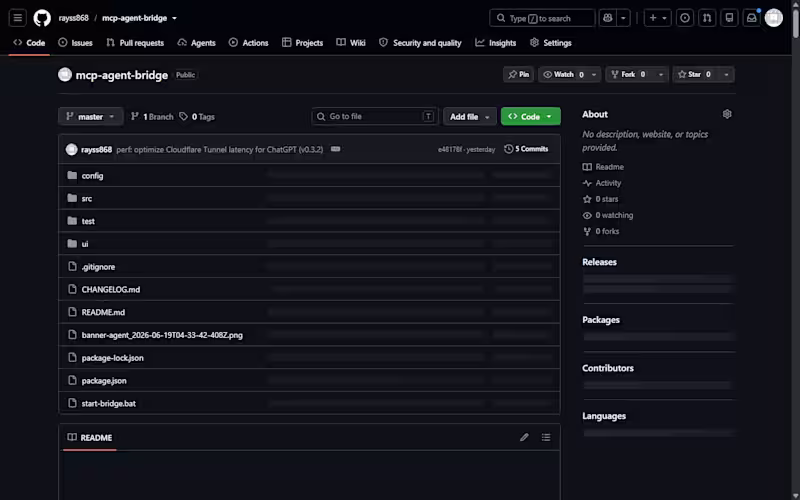
Task: Open the 0 forks link in About
Action: click(601, 231)
